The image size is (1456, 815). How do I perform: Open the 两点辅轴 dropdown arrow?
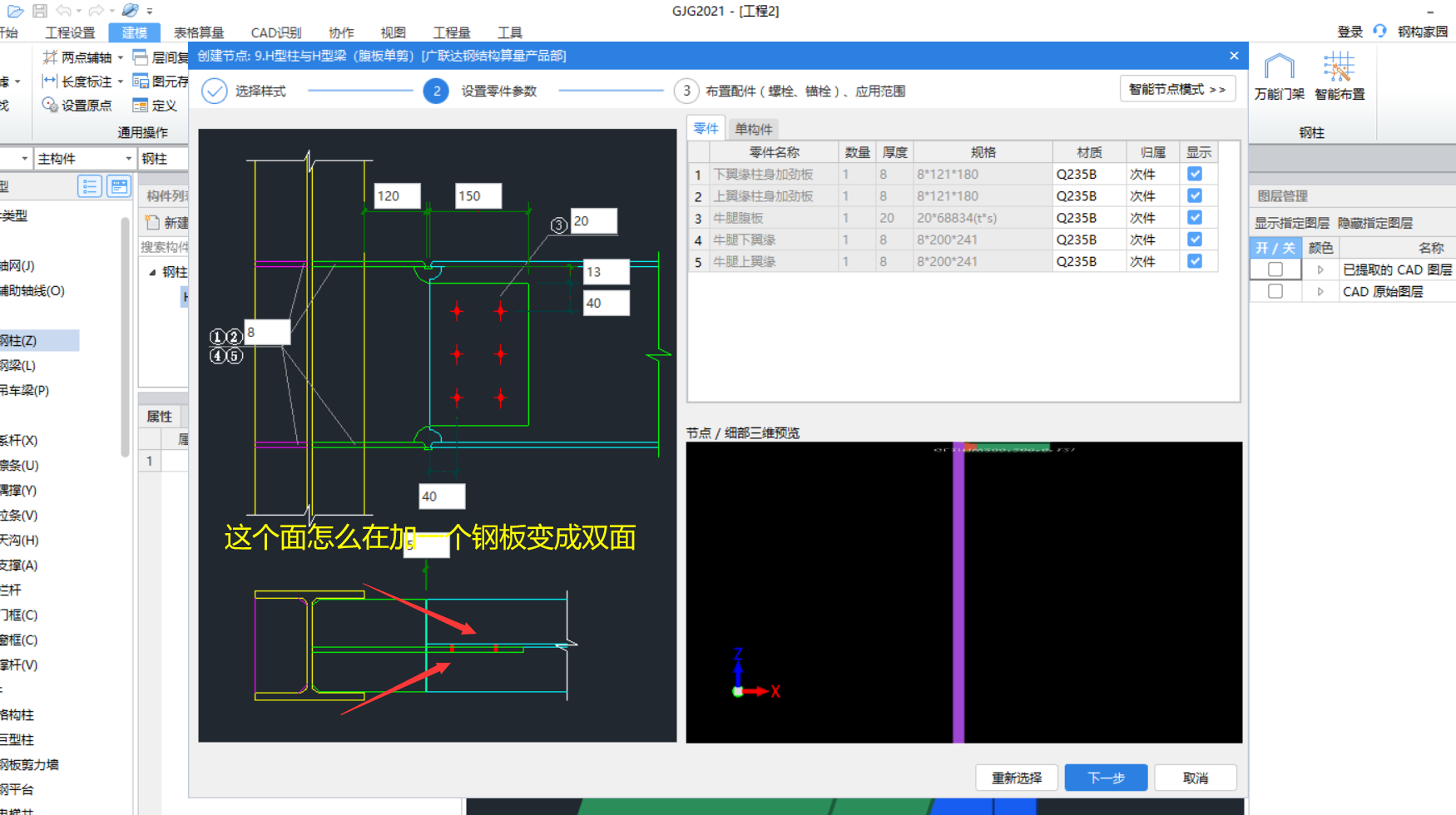pos(121,57)
